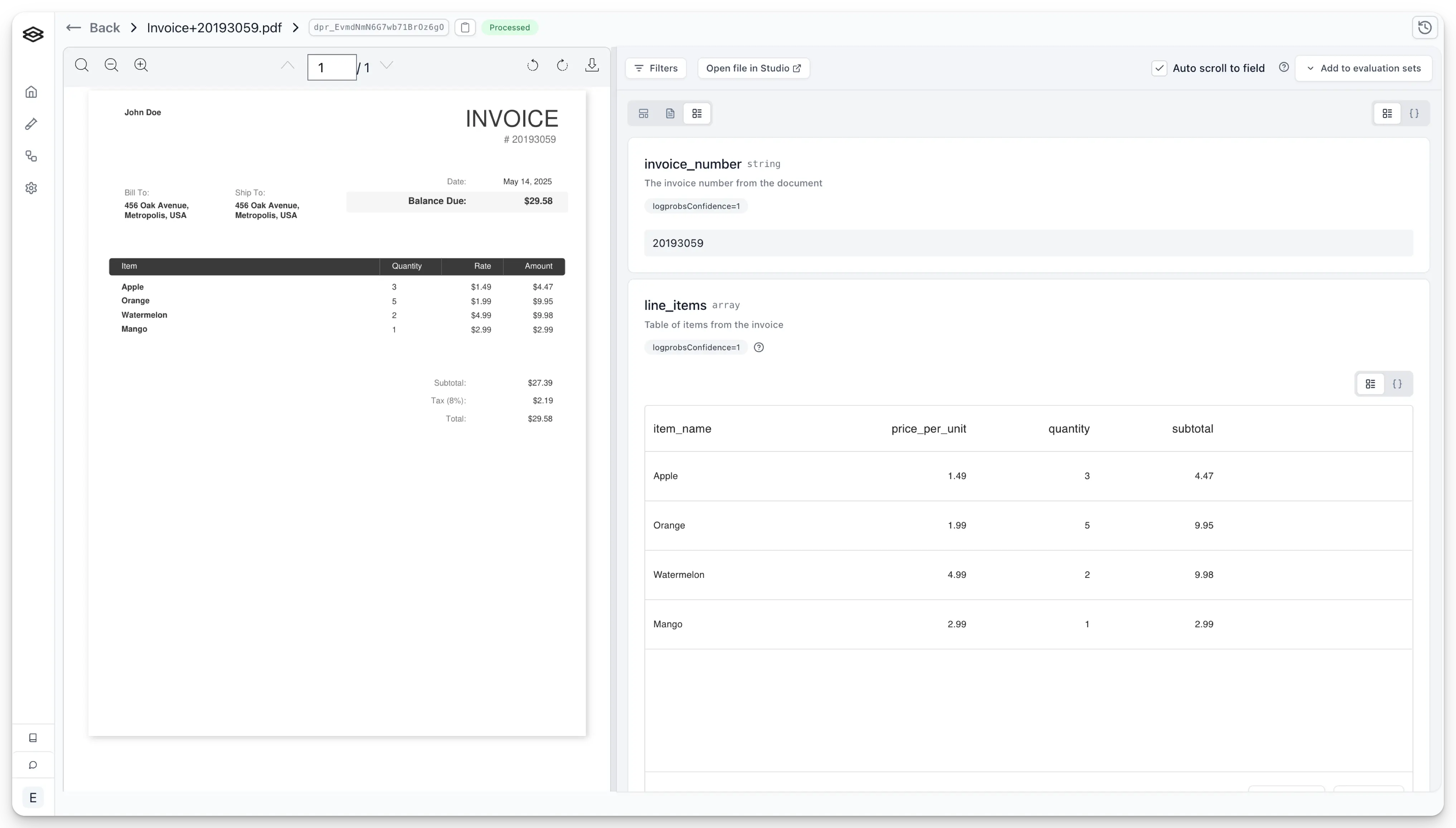Open the documentation book icon
Image resolution: width=1456 pixels, height=828 pixels.
point(33,737)
